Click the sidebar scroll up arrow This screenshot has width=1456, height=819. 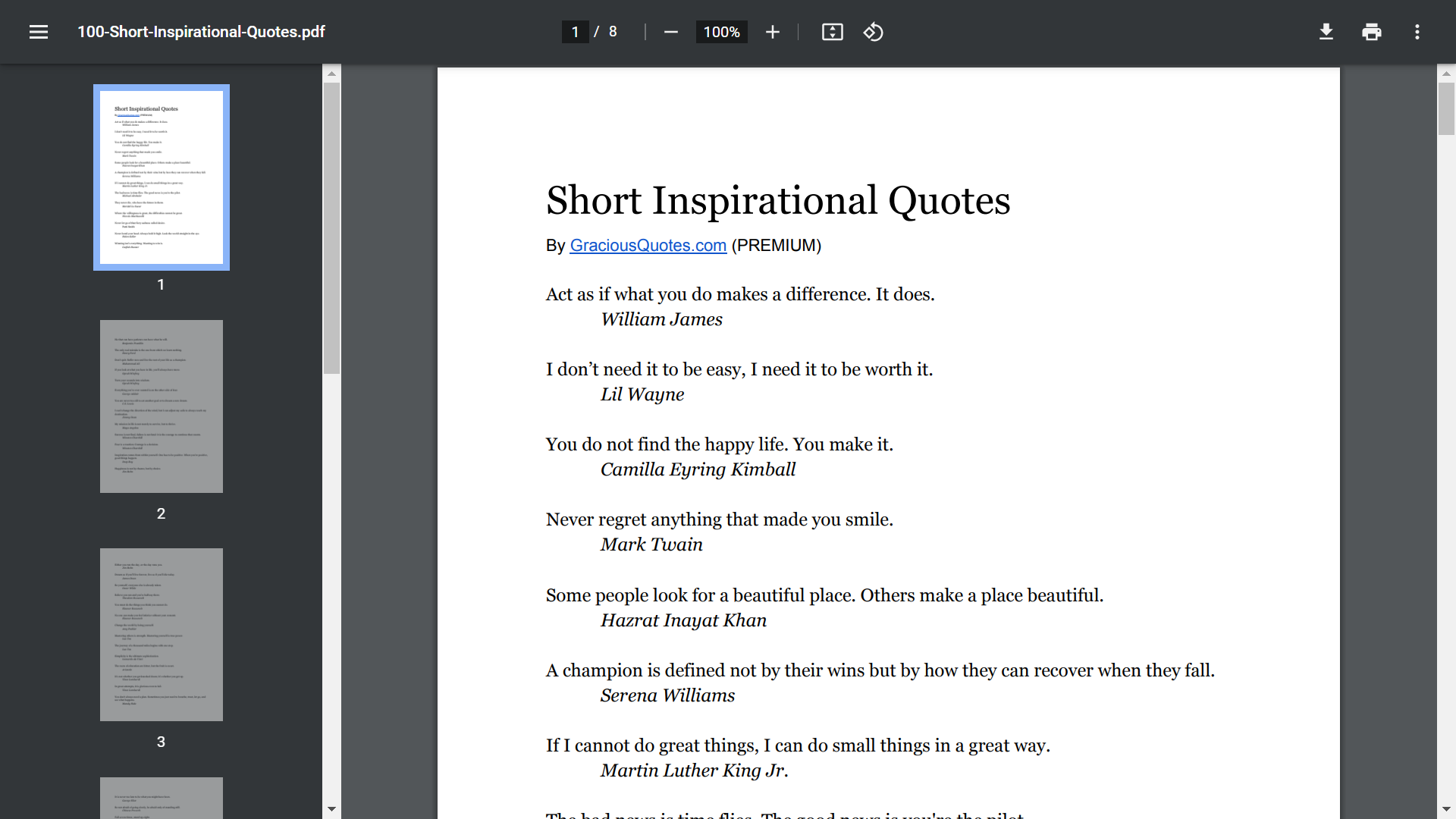(331, 74)
